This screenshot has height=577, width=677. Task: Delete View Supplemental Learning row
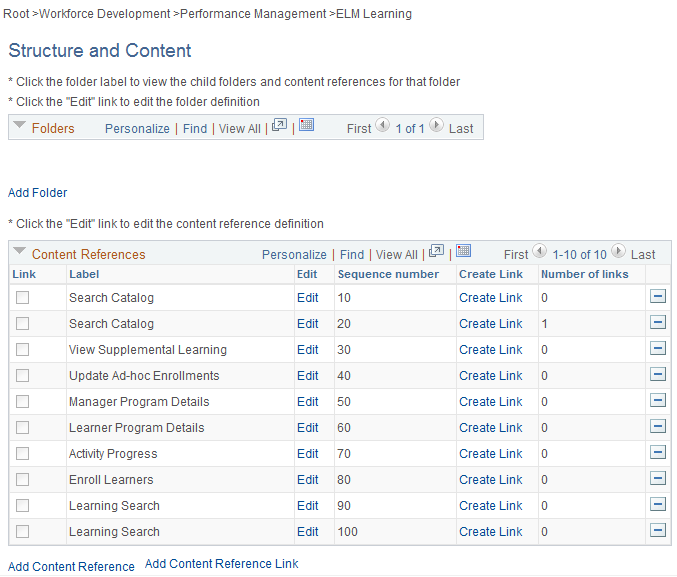(658, 348)
